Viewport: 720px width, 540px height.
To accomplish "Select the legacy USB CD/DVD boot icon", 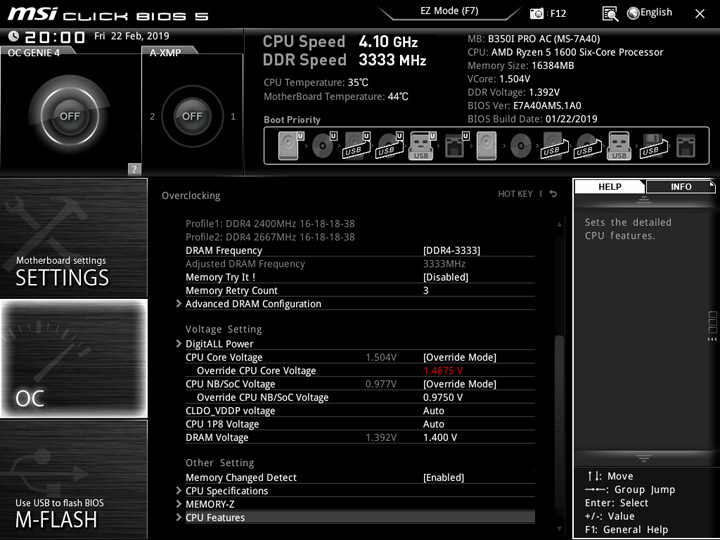I will click(587, 146).
